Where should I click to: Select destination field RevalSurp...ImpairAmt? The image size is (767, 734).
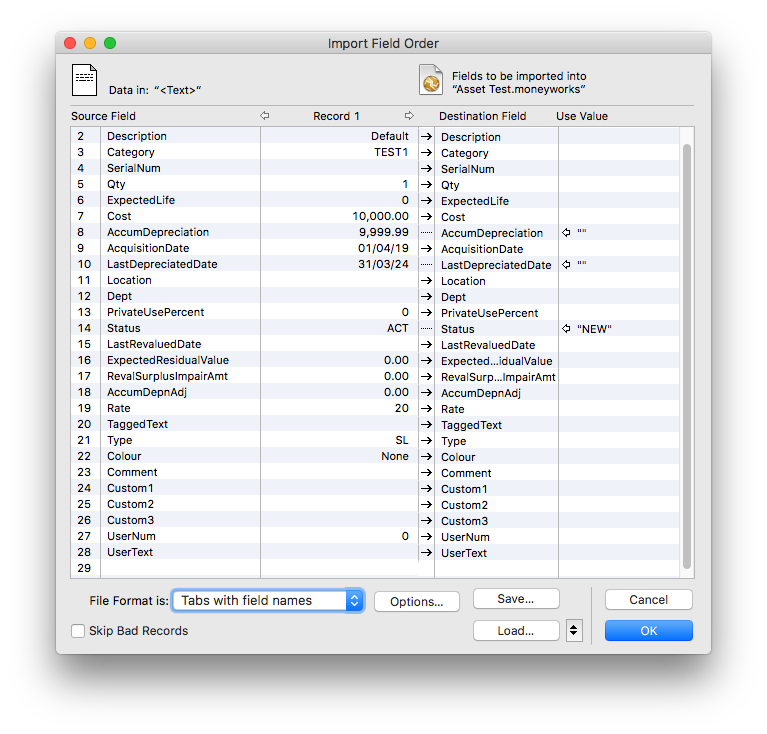click(498, 377)
